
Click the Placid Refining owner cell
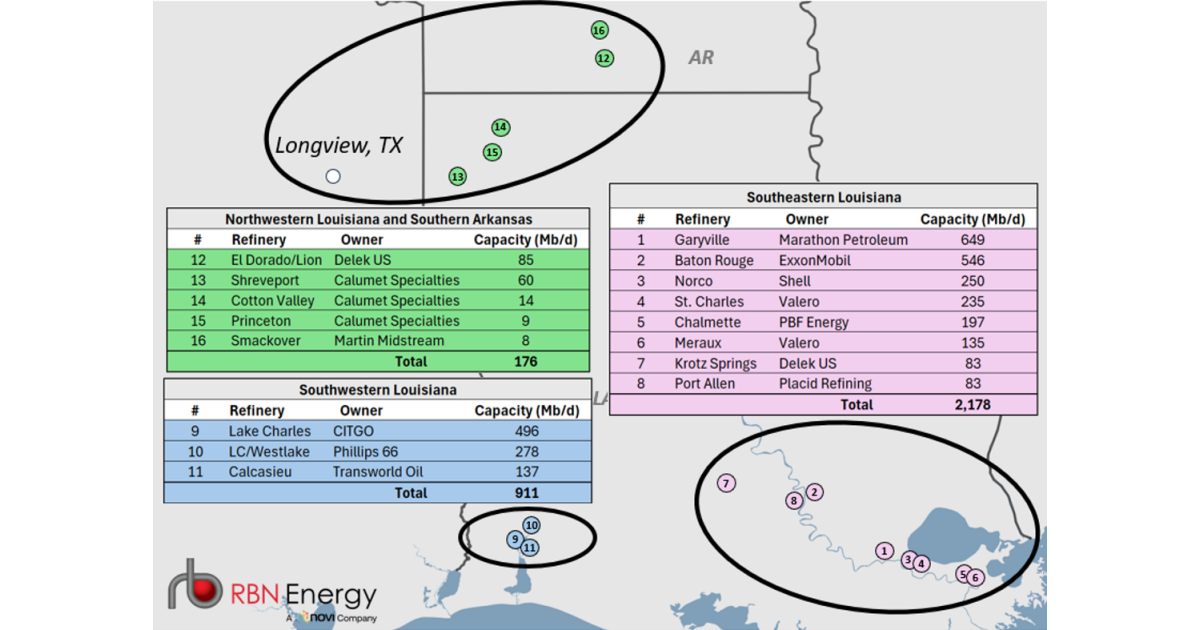pos(825,384)
